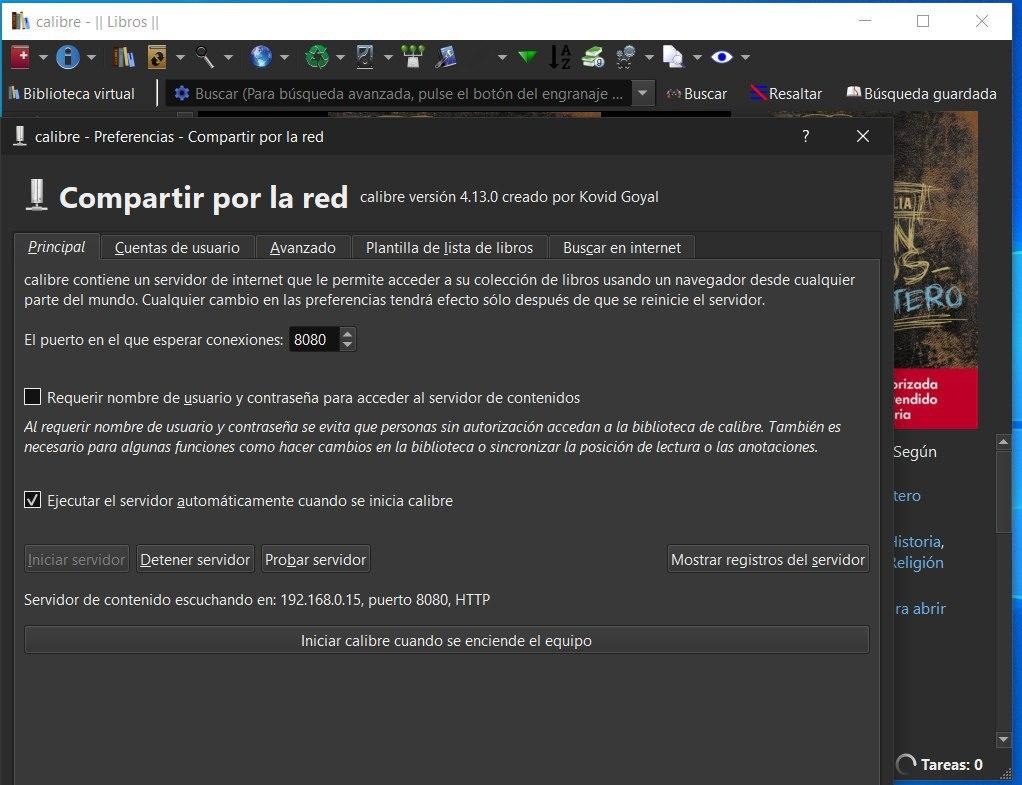Click the Add books red book icon
Image resolution: width=1022 pixels, height=785 pixels.
pos(20,57)
